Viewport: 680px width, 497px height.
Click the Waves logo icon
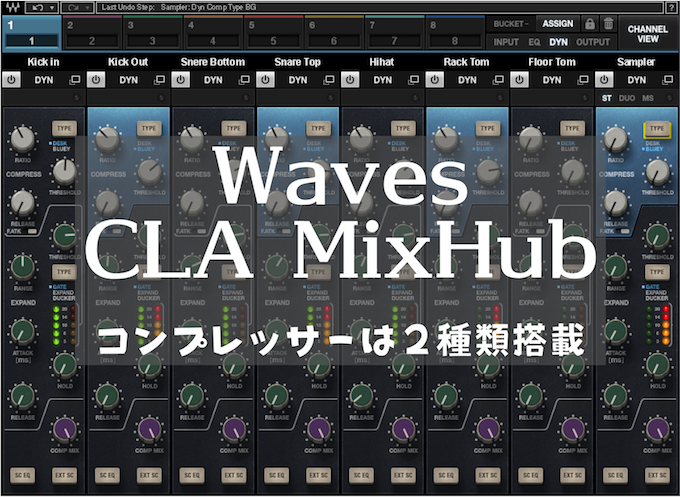pyautogui.click(x=12, y=7)
